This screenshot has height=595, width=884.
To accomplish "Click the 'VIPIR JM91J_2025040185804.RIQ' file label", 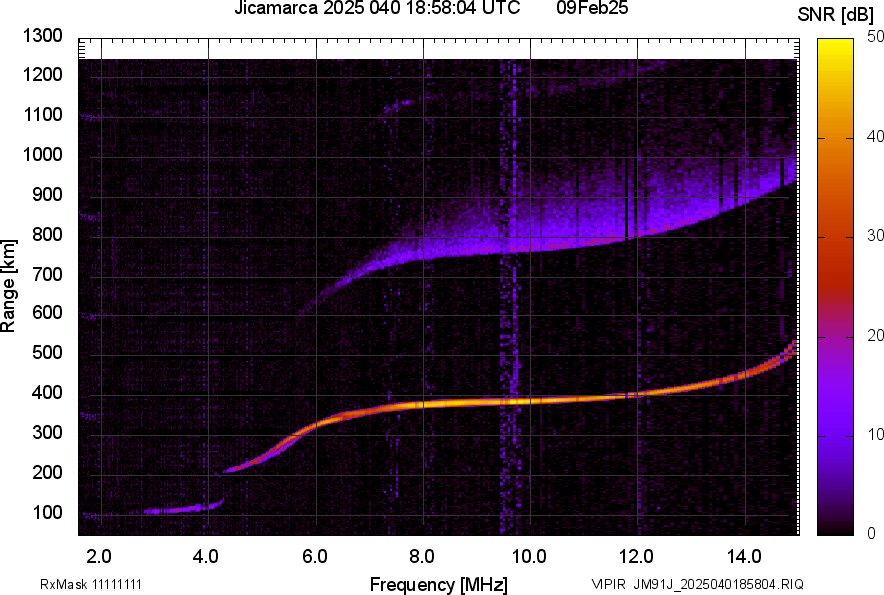I will 697,584.
